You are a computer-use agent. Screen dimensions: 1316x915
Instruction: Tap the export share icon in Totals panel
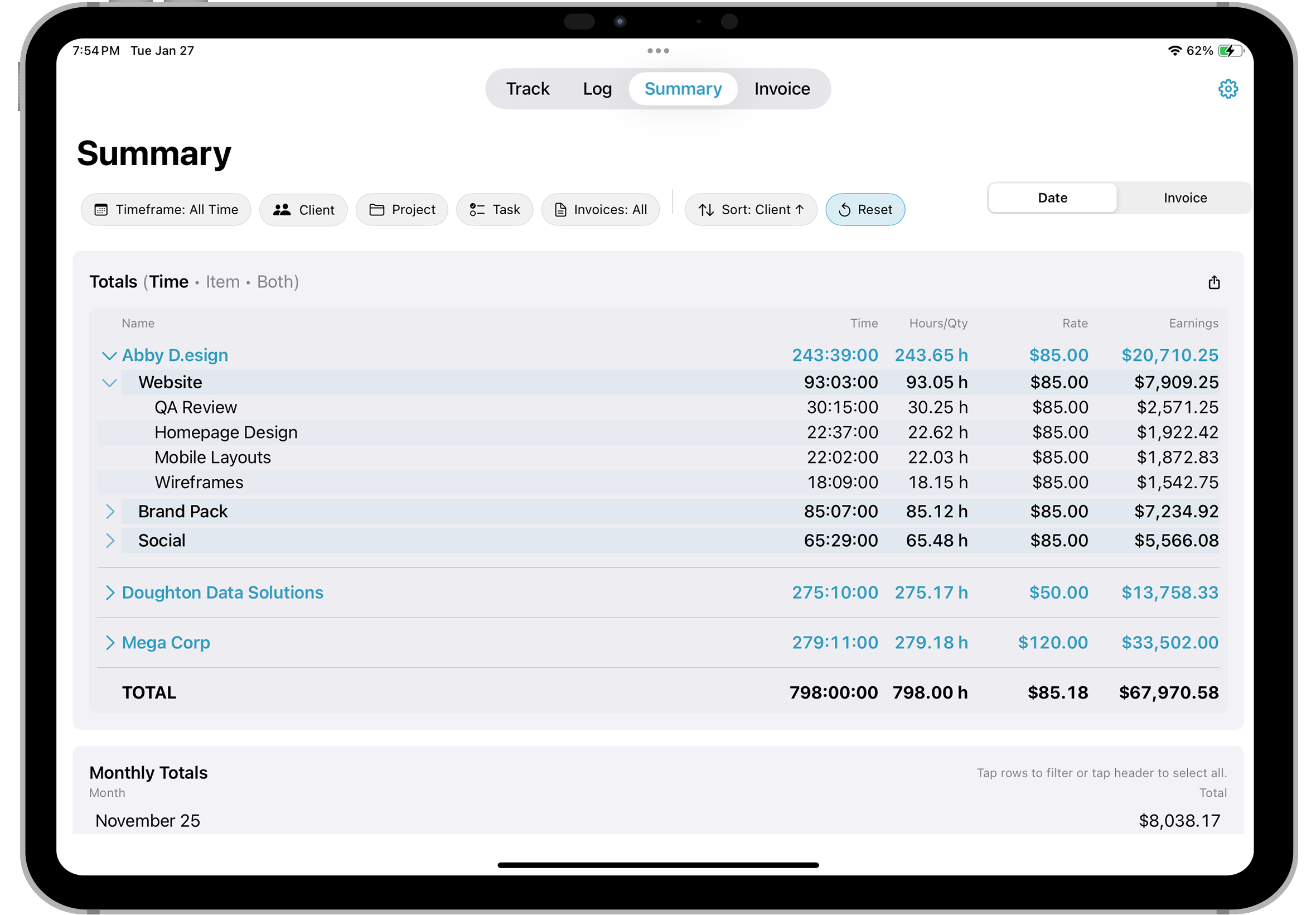pyautogui.click(x=1215, y=282)
